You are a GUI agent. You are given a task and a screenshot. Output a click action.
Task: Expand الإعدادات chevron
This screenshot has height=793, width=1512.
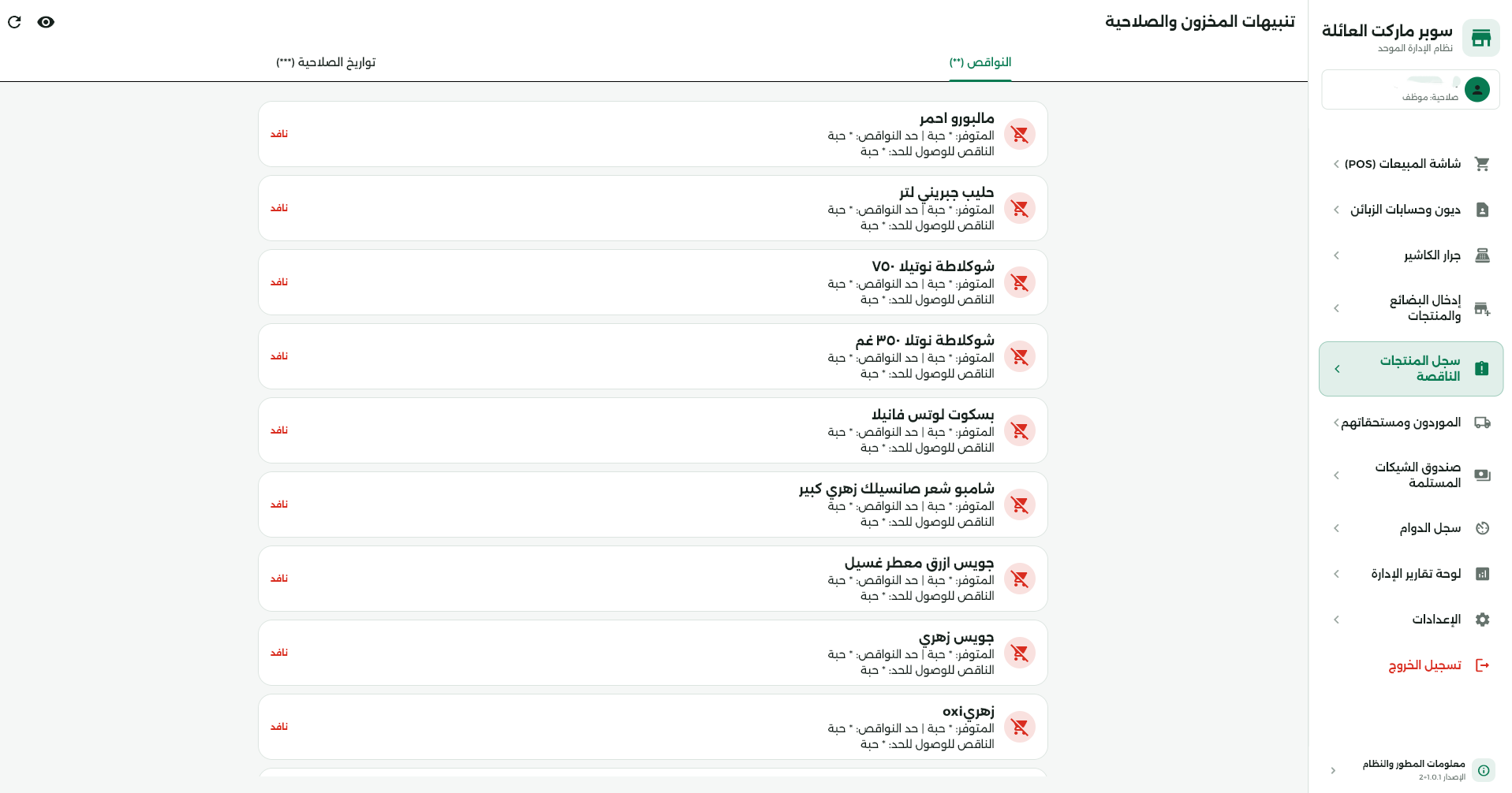(x=1336, y=620)
